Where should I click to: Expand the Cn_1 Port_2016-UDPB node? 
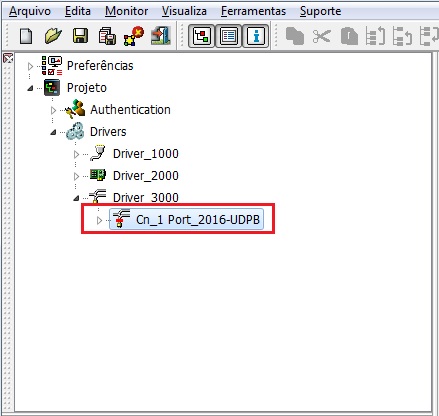99,220
